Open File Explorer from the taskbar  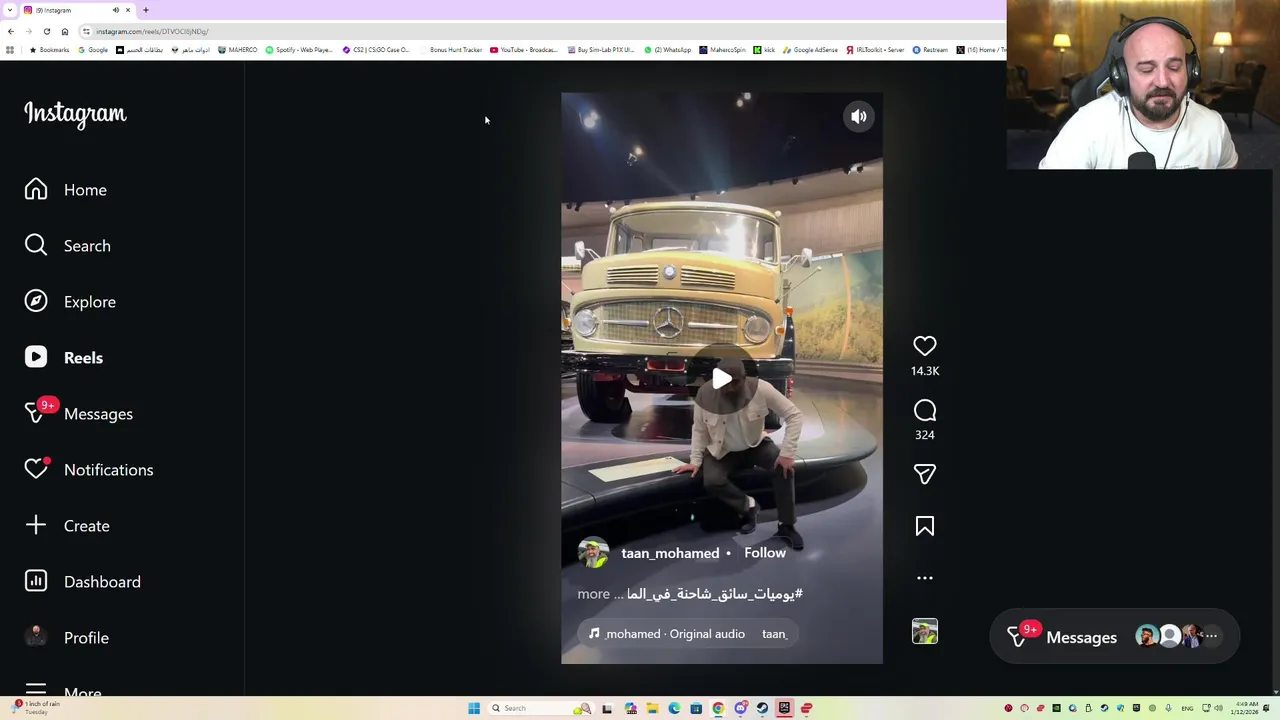[652, 708]
